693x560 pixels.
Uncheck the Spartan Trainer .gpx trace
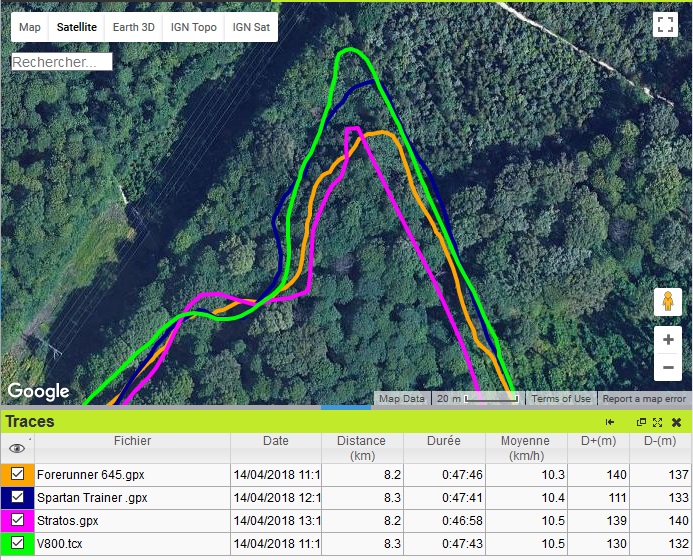[18, 497]
